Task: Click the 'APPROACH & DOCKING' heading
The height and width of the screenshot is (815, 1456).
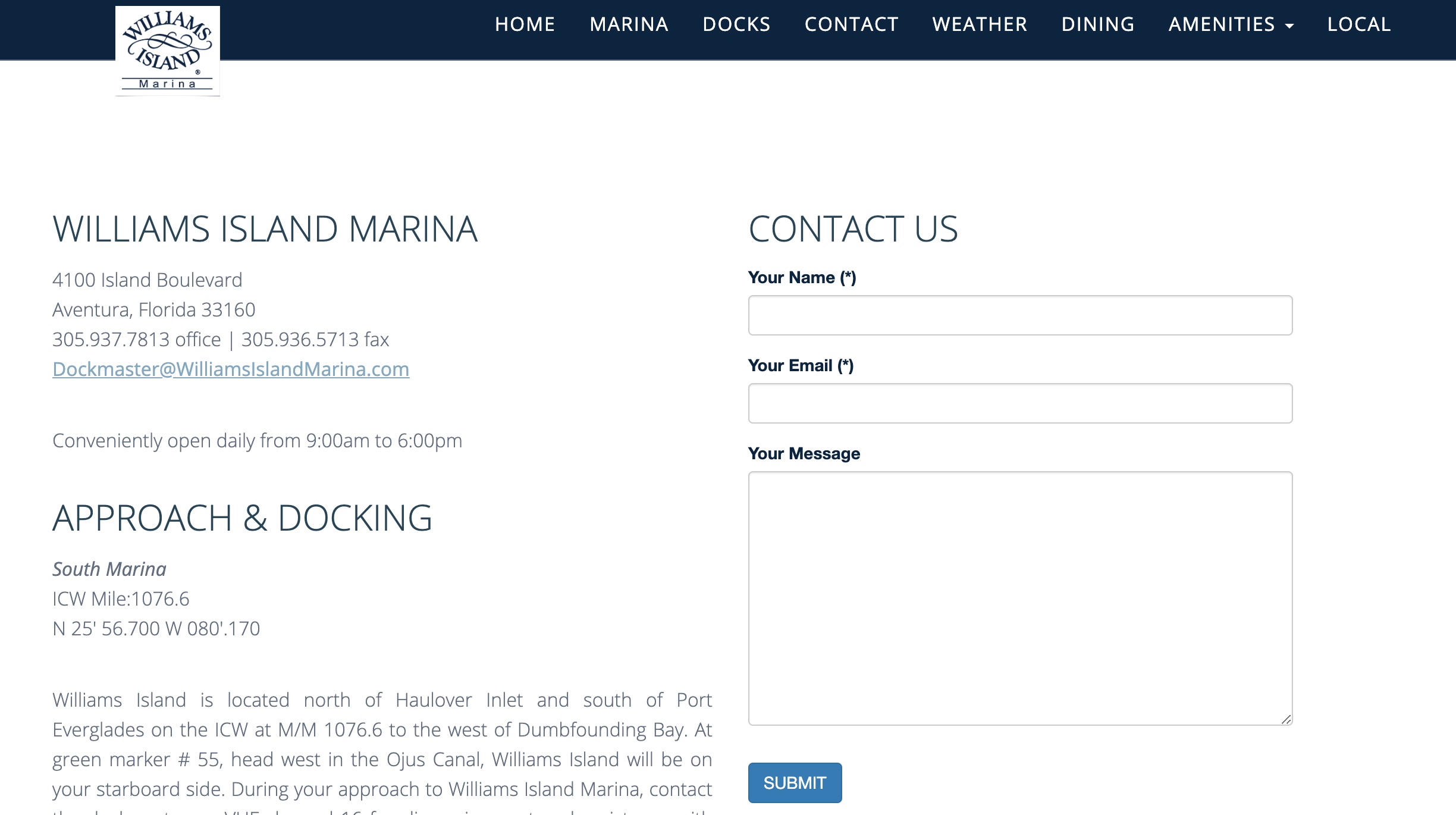Action: 242,518
